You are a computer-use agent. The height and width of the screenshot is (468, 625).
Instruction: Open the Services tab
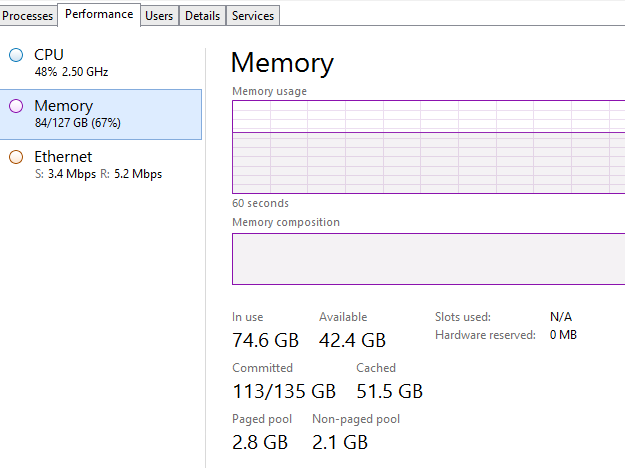(x=252, y=16)
